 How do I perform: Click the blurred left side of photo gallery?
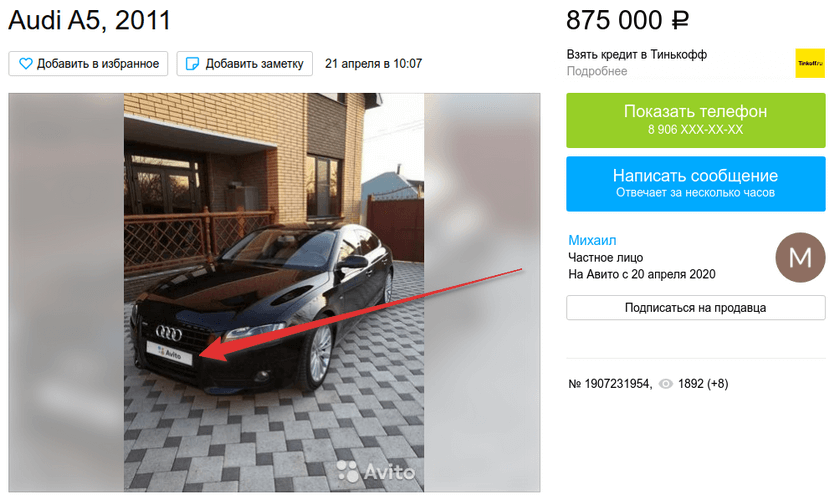point(66,293)
